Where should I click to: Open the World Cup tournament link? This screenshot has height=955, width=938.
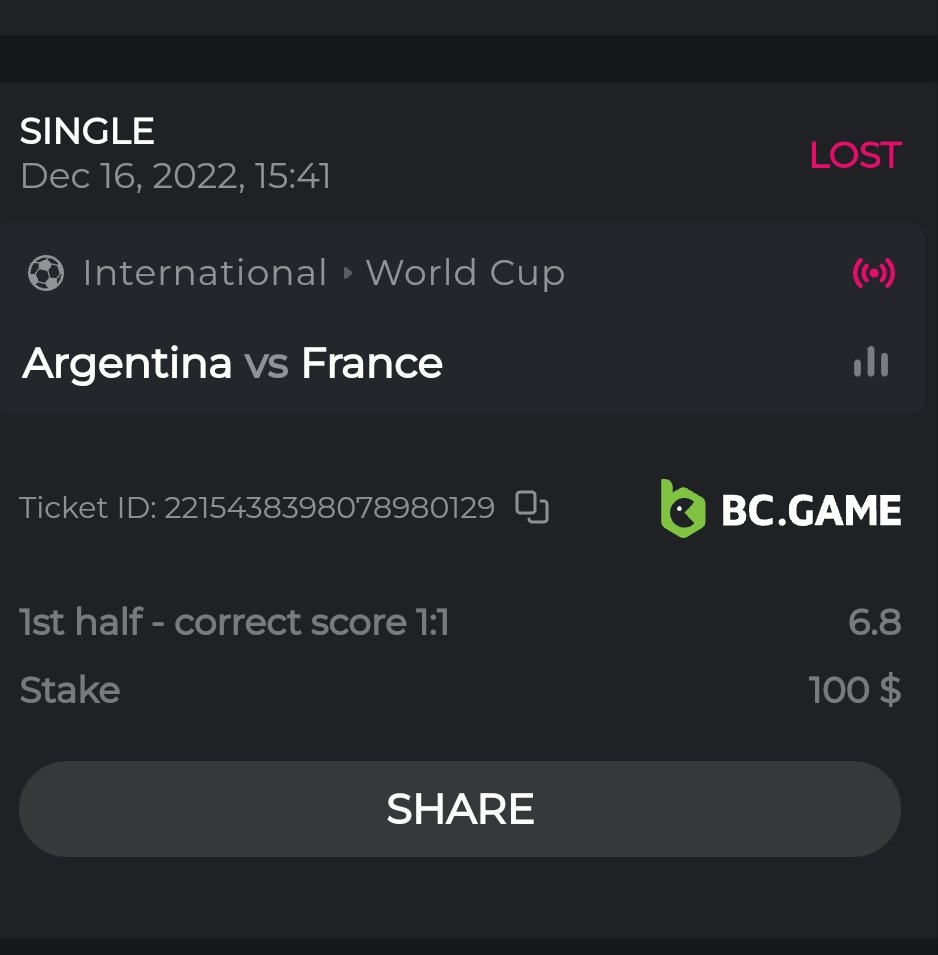465,273
